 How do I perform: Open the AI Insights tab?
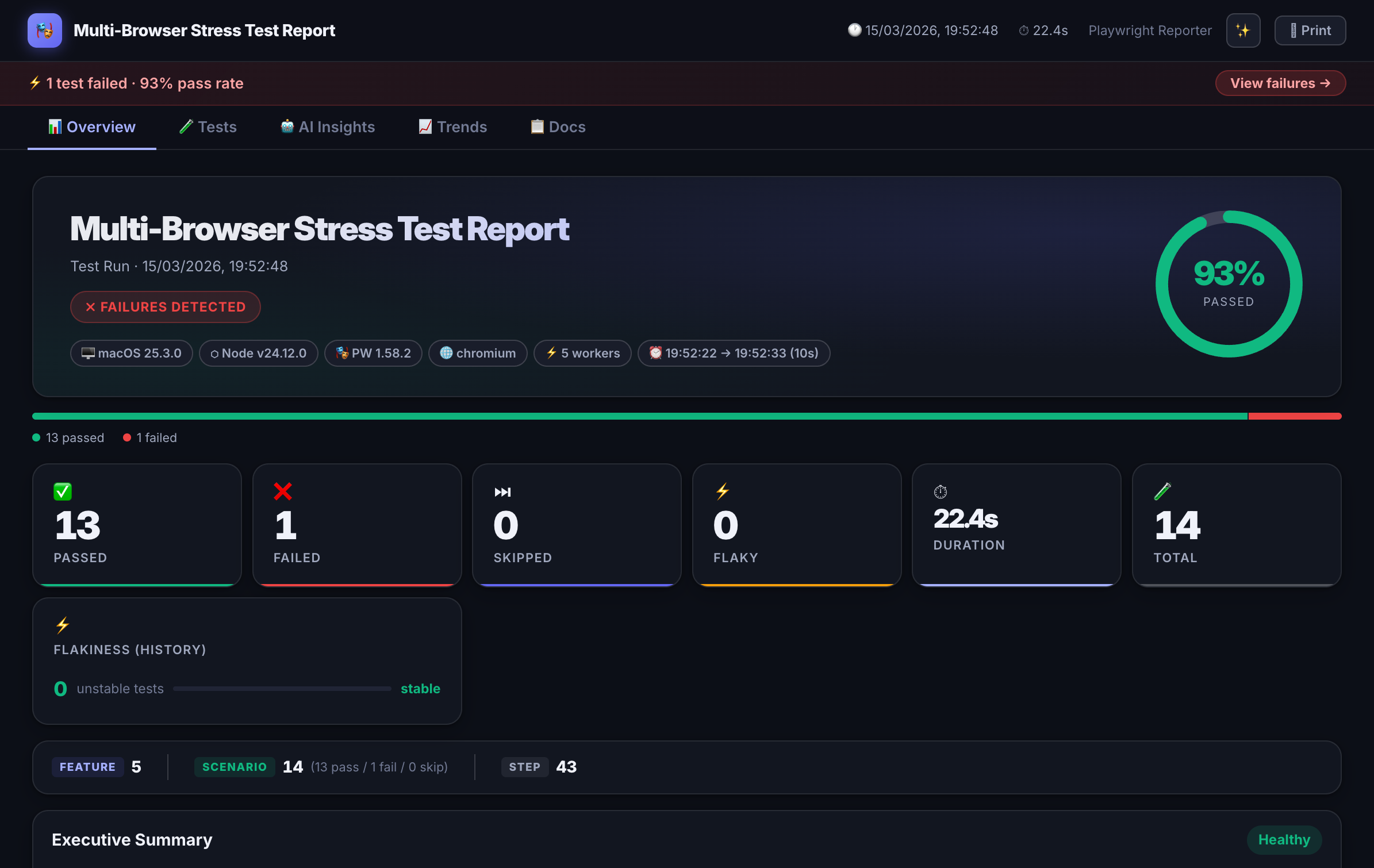327,127
